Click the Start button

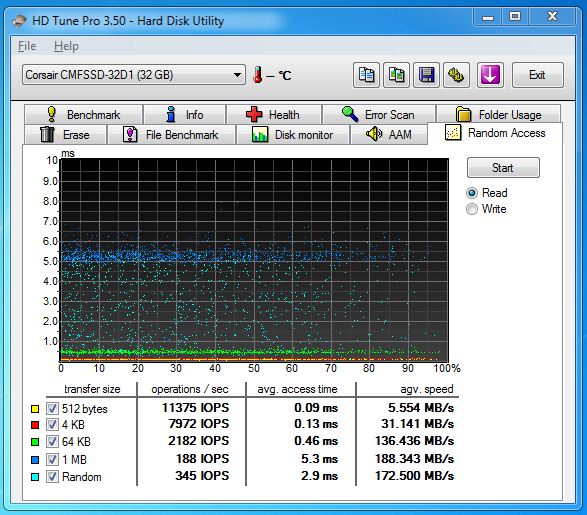pyautogui.click(x=503, y=168)
